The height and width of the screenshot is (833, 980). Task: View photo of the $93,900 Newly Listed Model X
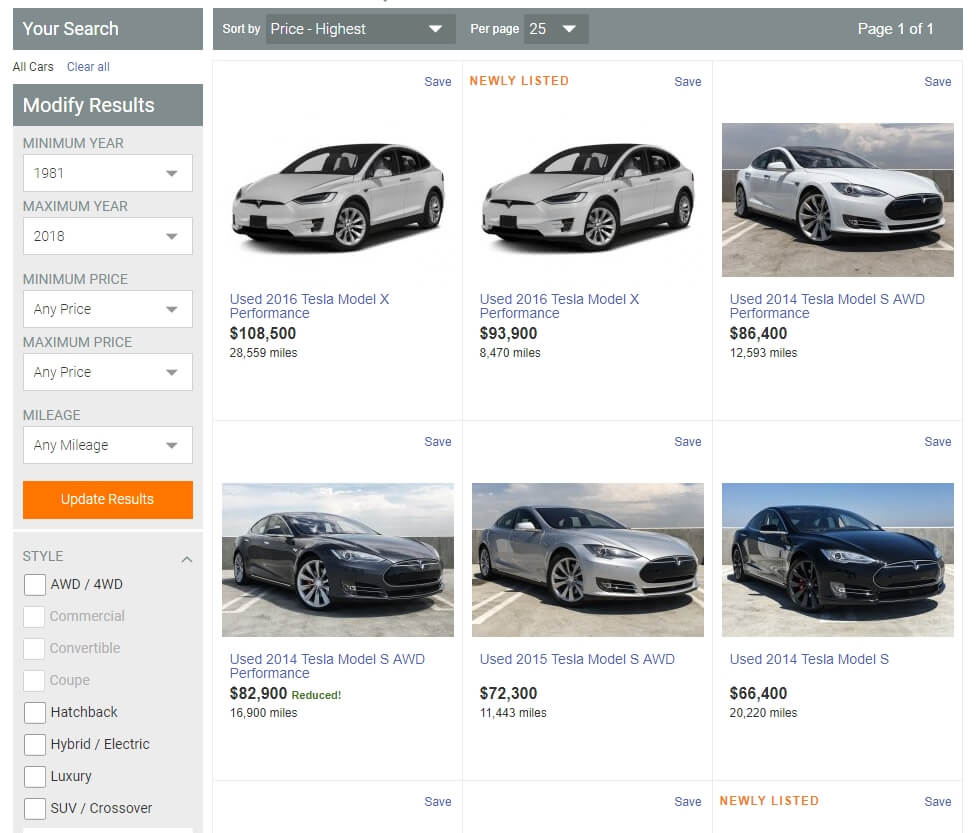588,199
